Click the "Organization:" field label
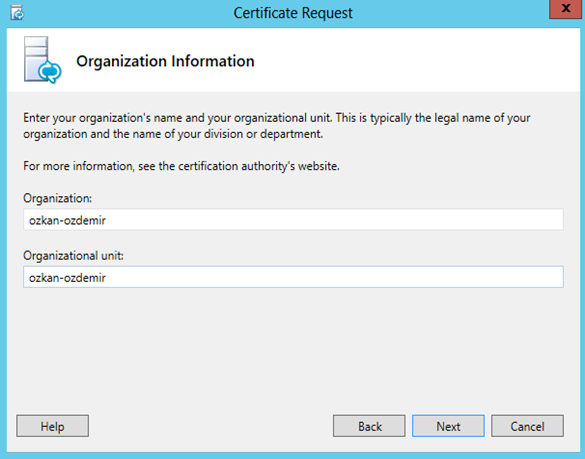 click(57, 198)
